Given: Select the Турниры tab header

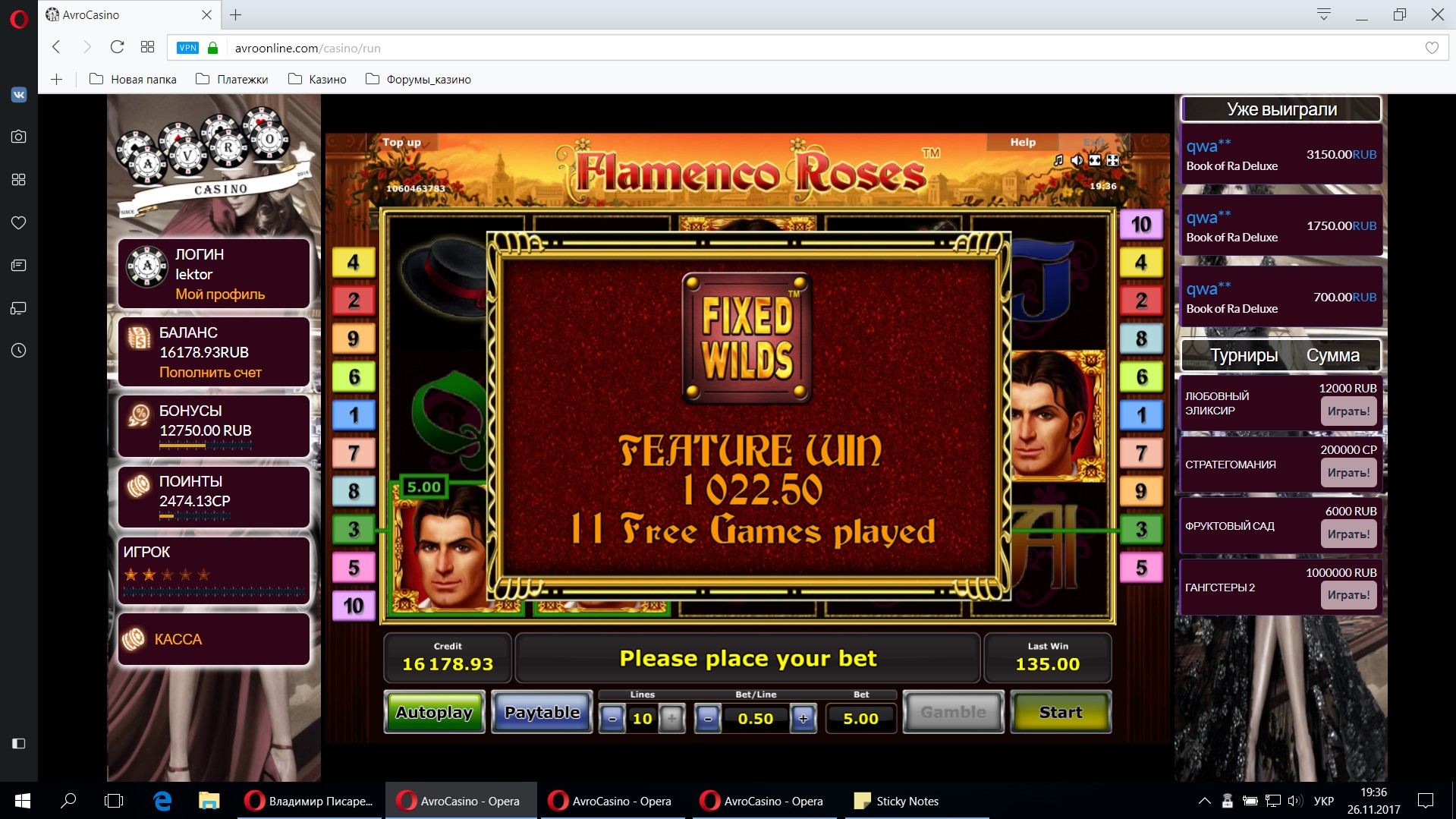Looking at the screenshot, I should (1244, 355).
